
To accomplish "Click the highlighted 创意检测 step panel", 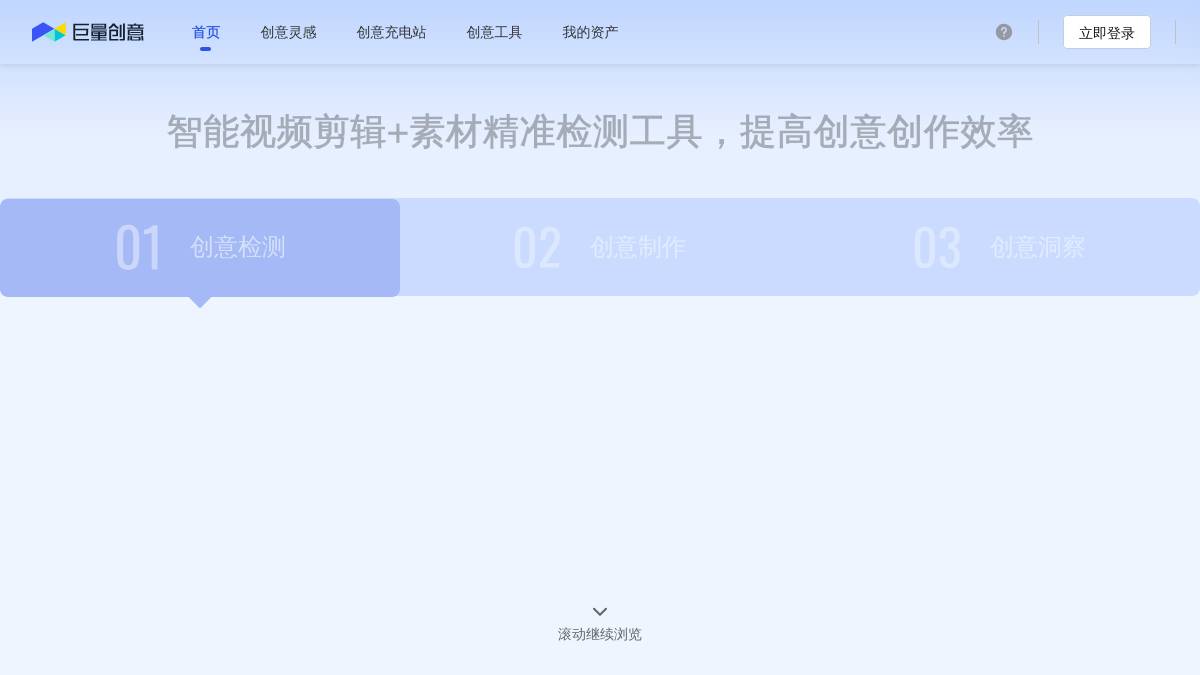I will click(x=200, y=247).
